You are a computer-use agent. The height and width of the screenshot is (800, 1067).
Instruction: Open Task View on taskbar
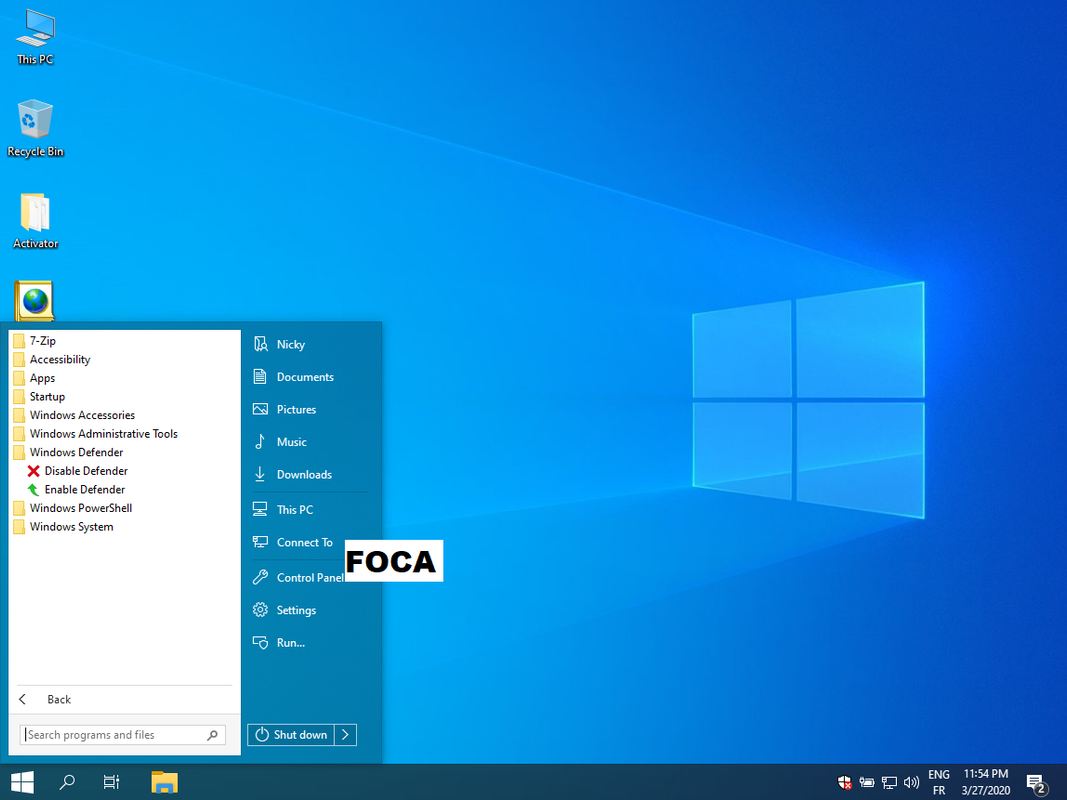click(111, 782)
